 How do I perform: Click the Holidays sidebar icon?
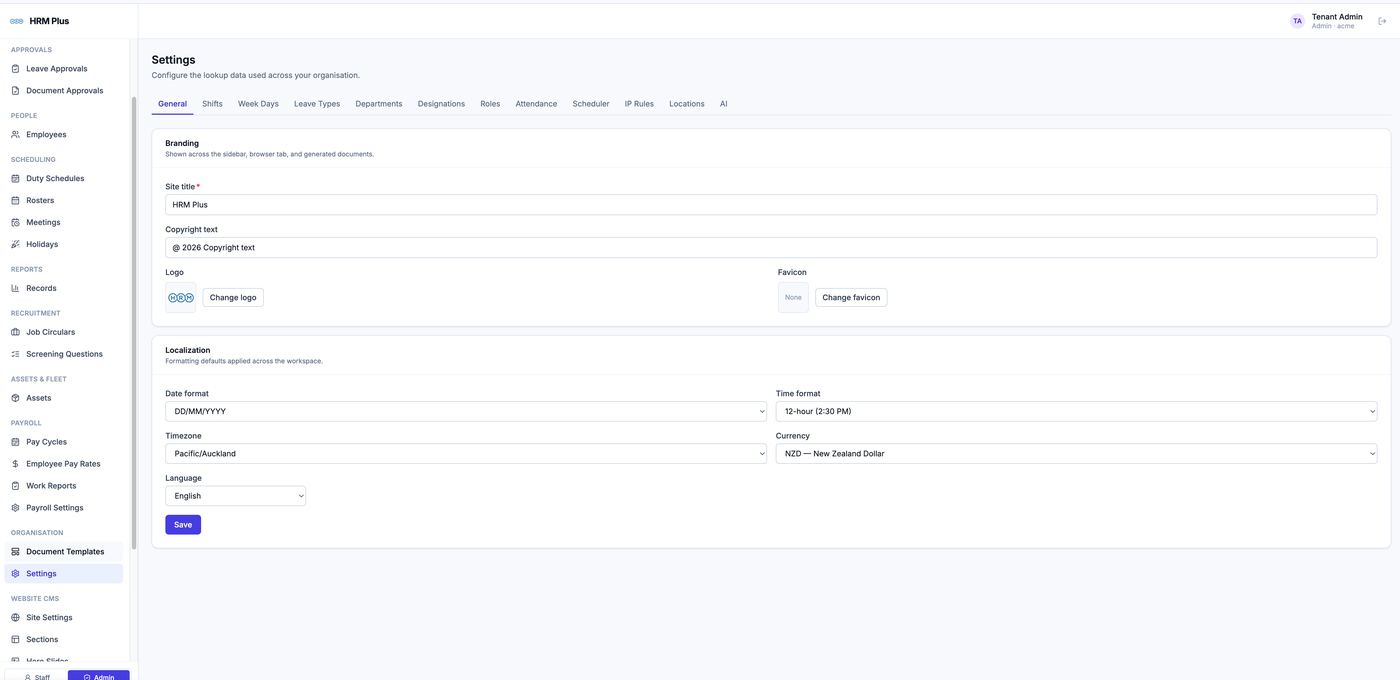pyautogui.click(x=15, y=245)
